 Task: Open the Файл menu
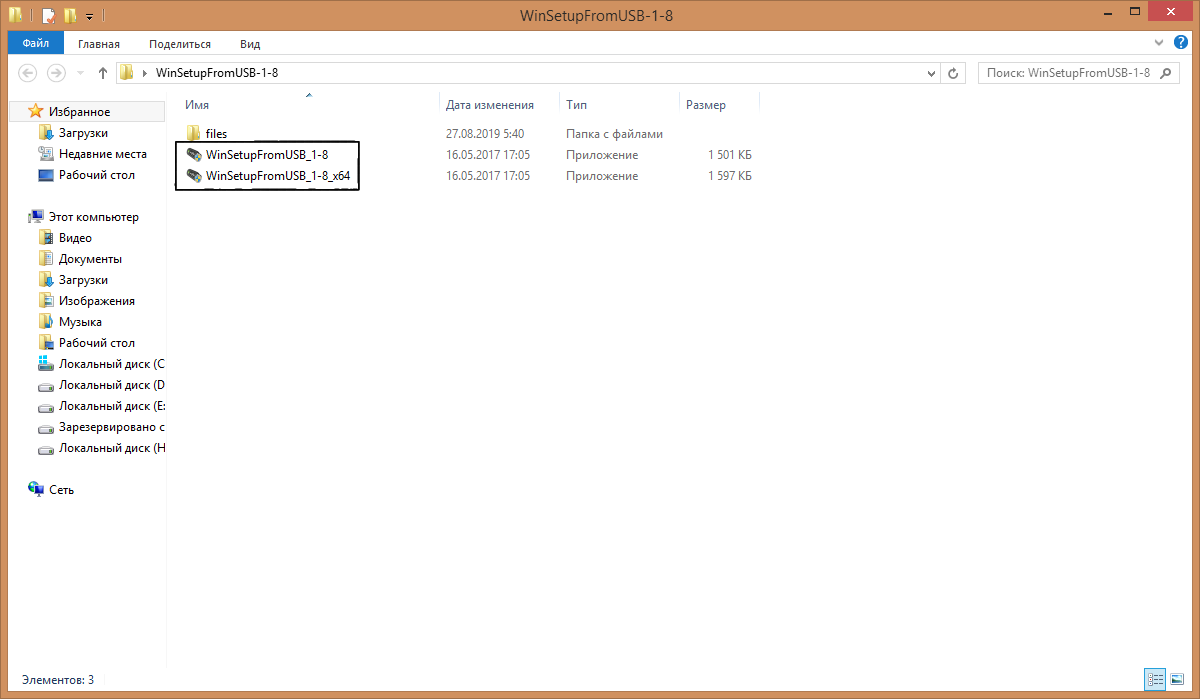[x=36, y=43]
